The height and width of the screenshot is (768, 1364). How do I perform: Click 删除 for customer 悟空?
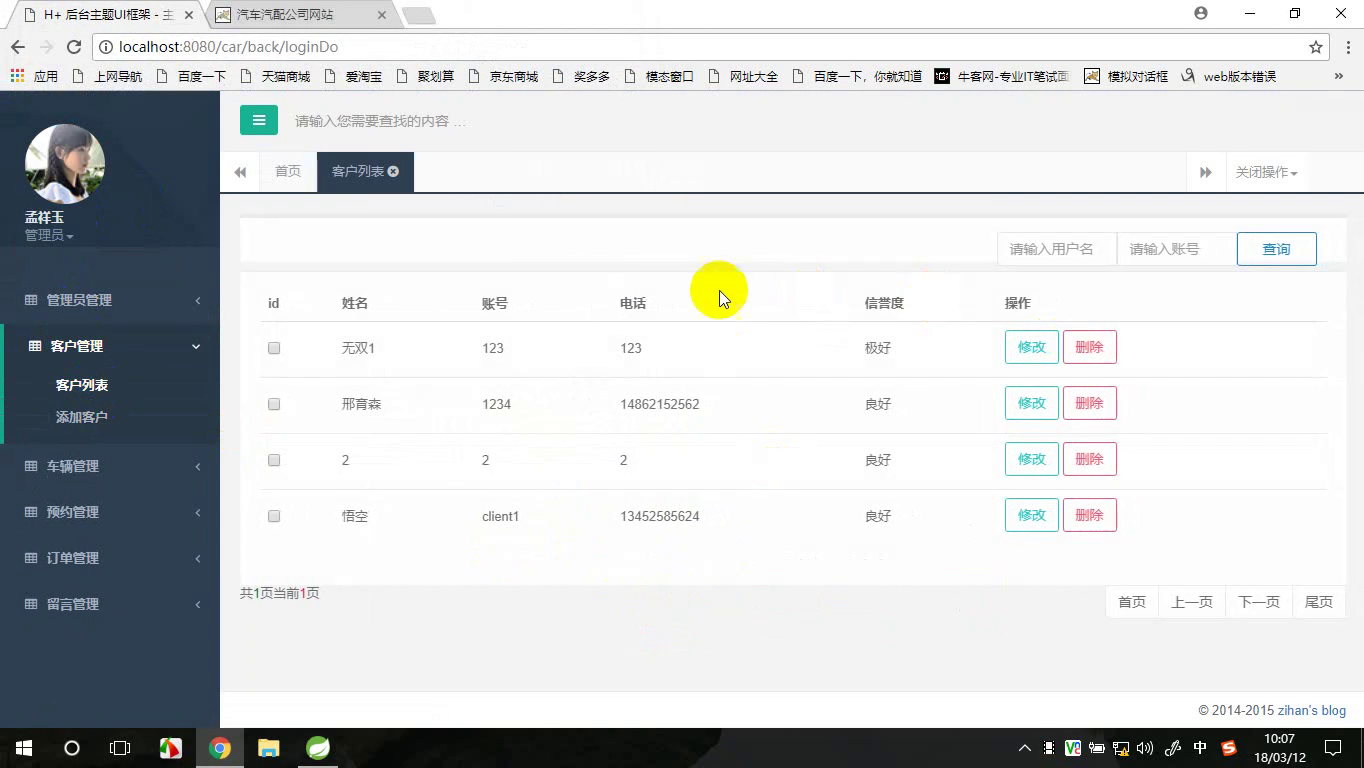coord(1089,515)
